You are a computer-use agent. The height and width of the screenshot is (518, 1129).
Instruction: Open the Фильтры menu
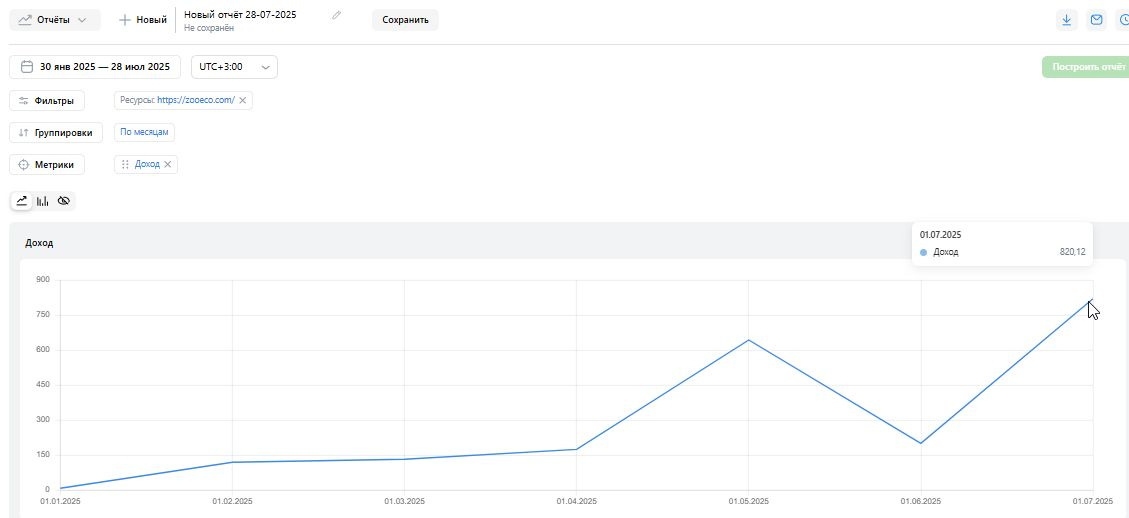(x=47, y=101)
